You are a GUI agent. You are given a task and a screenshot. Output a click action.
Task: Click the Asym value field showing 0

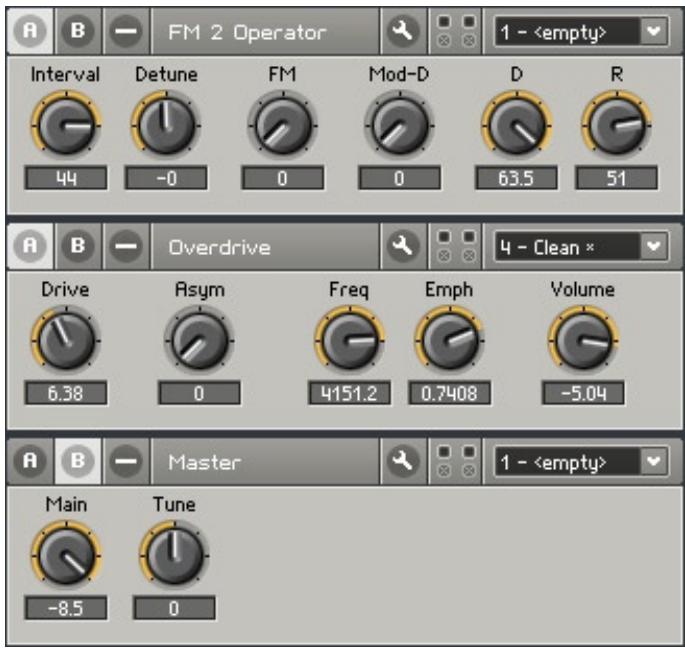click(199, 393)
